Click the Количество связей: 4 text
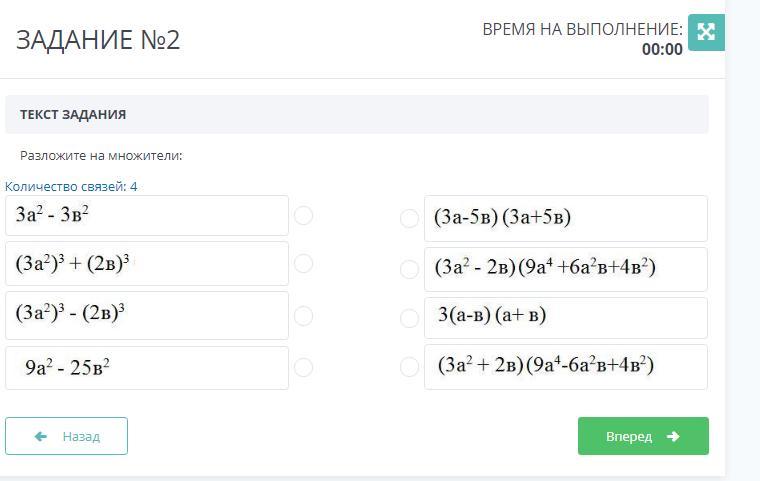Image resolution: width=760 pixels, height=481 pixels. click(71, 186)
